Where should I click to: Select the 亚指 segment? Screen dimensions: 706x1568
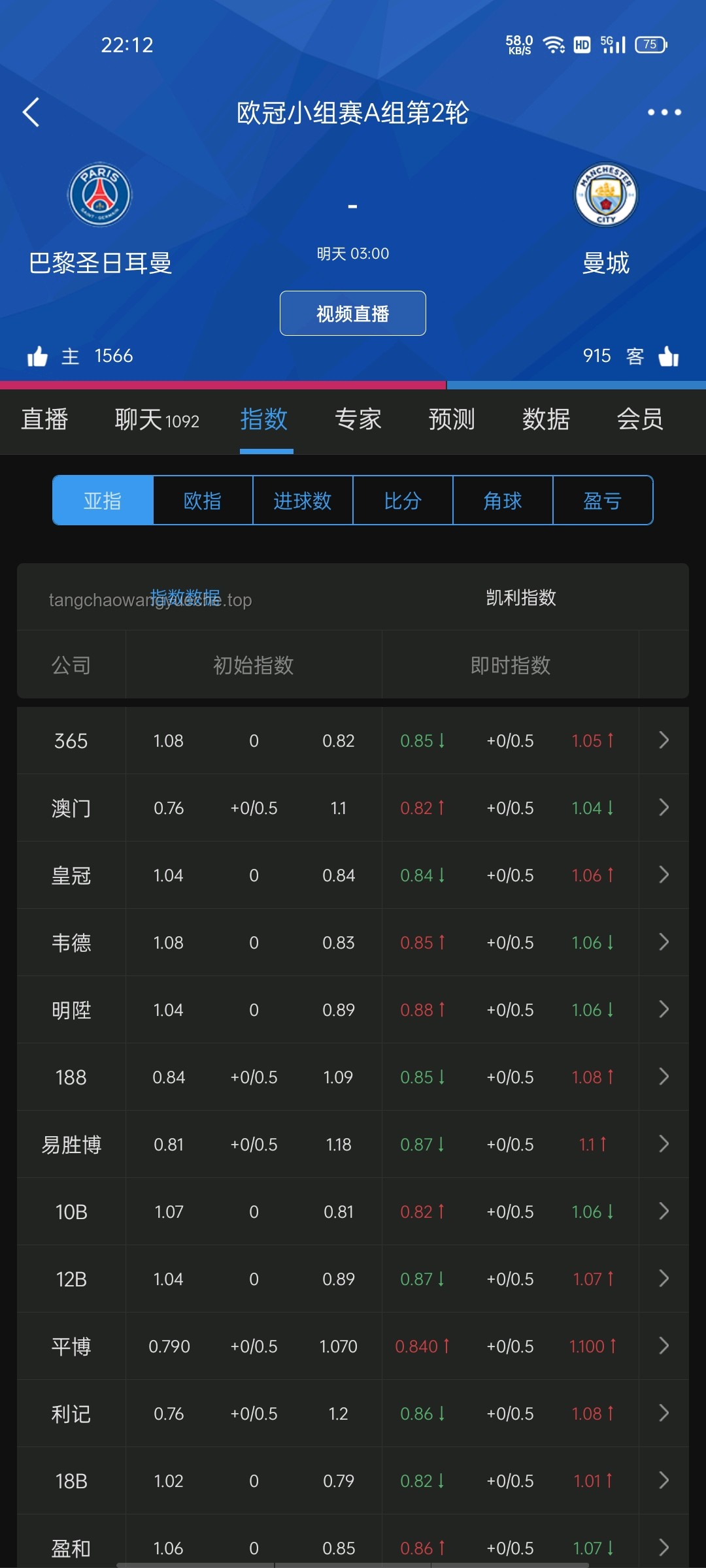click(x=103, y=500)
